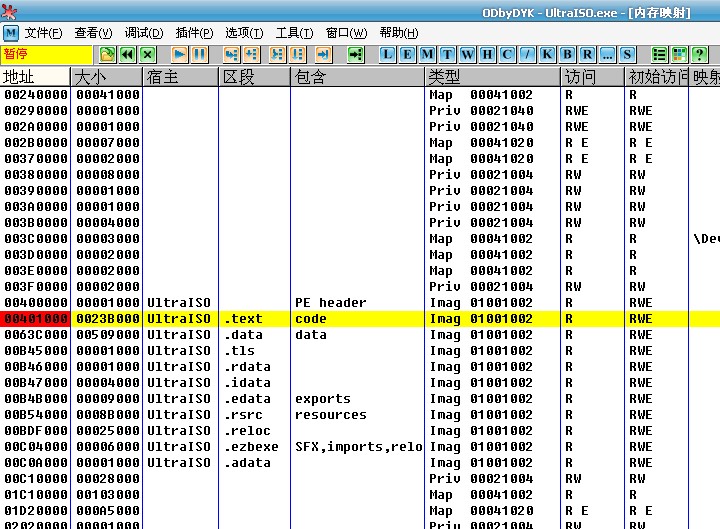This screenshot has height=529, width=720.
Task: Open Source window with S button
Action: pos(627,55)
